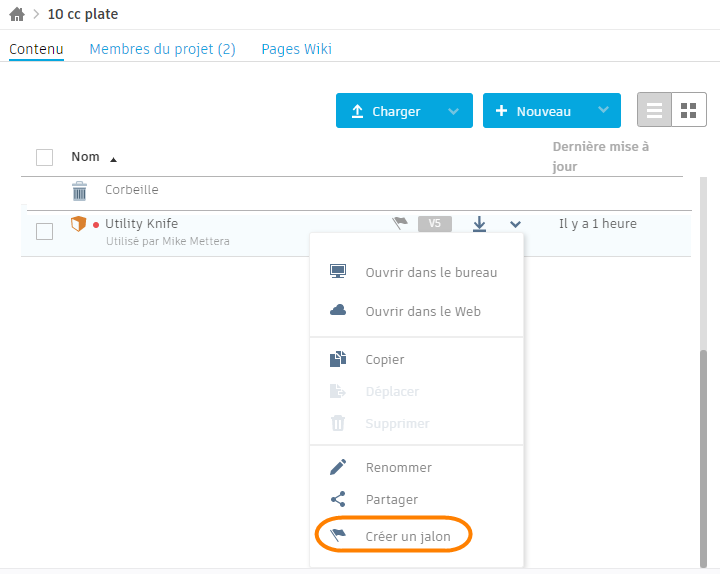Switch to grid view
720x574 pixels.
688,110
